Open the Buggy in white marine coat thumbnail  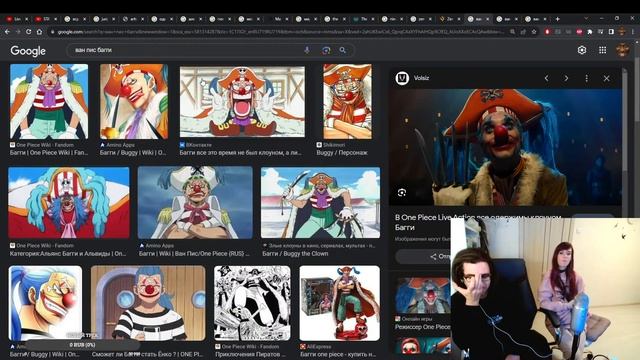tap(195, 202)
